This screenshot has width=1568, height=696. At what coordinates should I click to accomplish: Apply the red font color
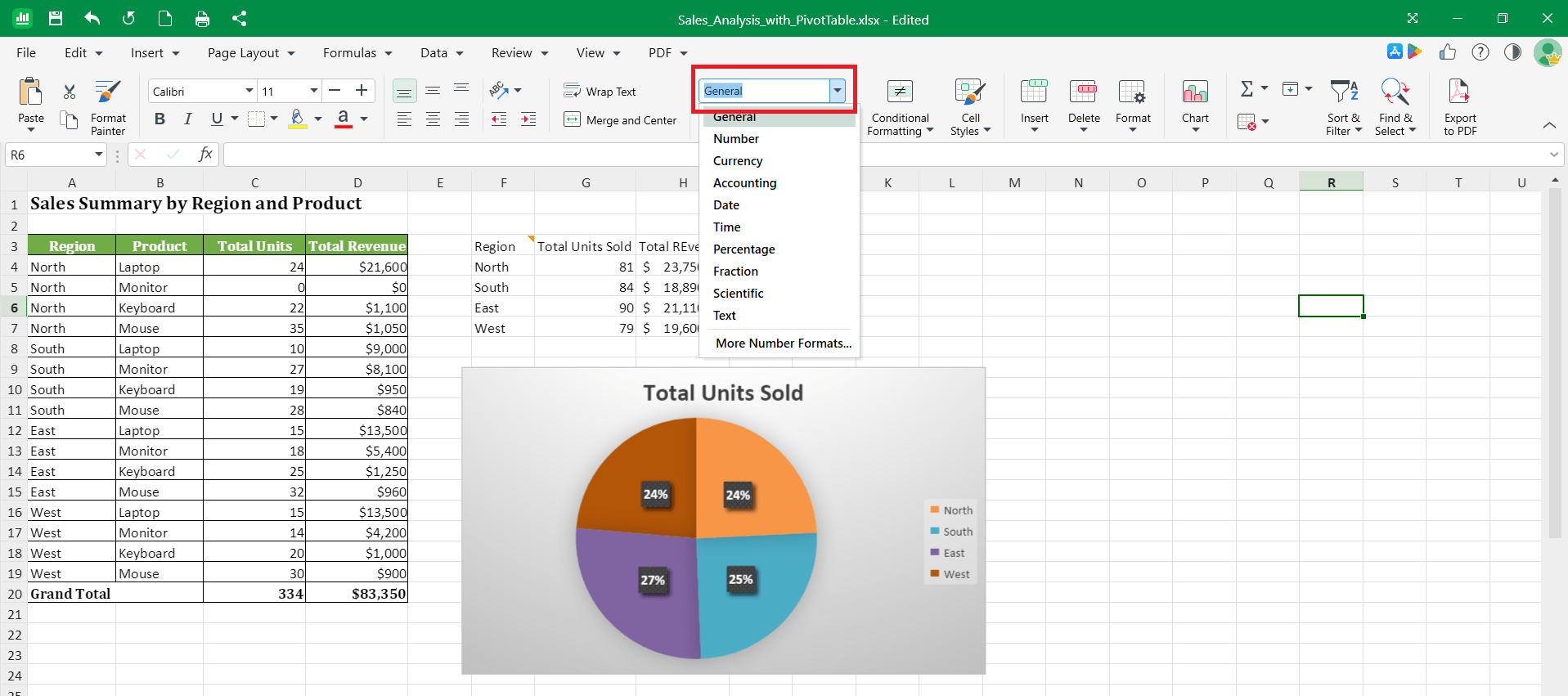(344, 119)
